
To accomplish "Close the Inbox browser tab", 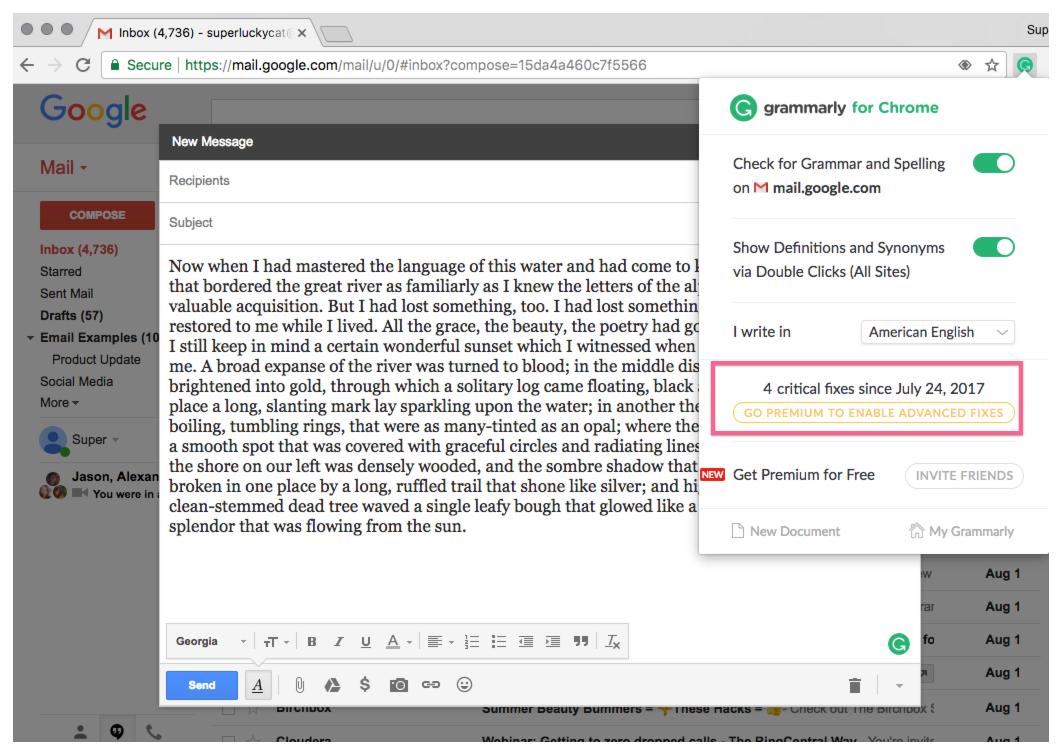I will (301, 33).
